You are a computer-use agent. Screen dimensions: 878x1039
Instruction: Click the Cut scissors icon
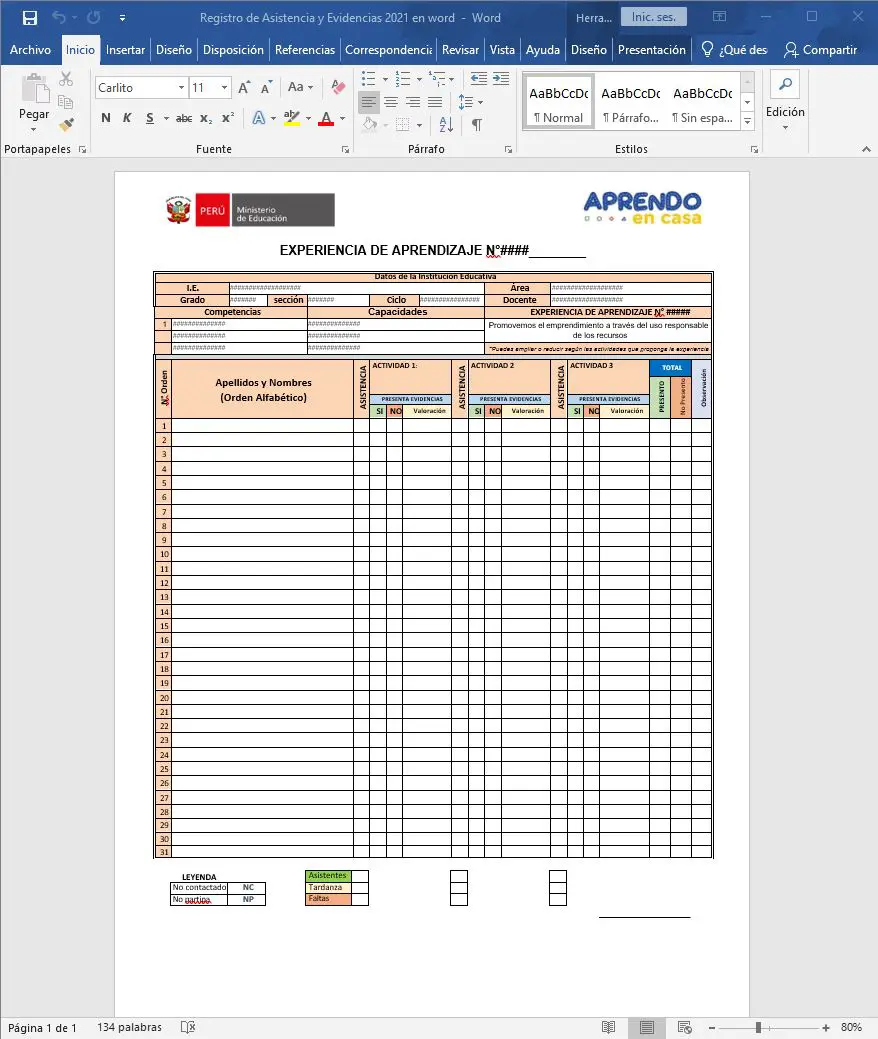[x=66, y=79]
